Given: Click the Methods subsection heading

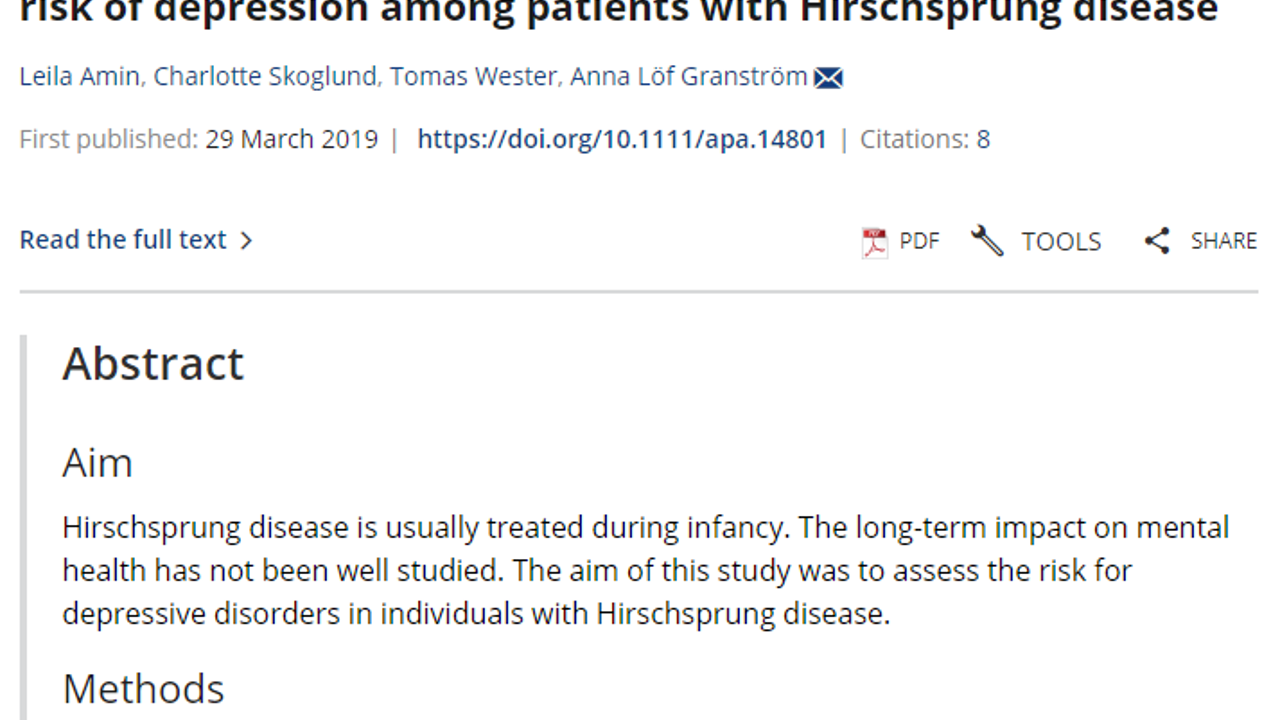Looking at the screenshot, I should 143,689.
